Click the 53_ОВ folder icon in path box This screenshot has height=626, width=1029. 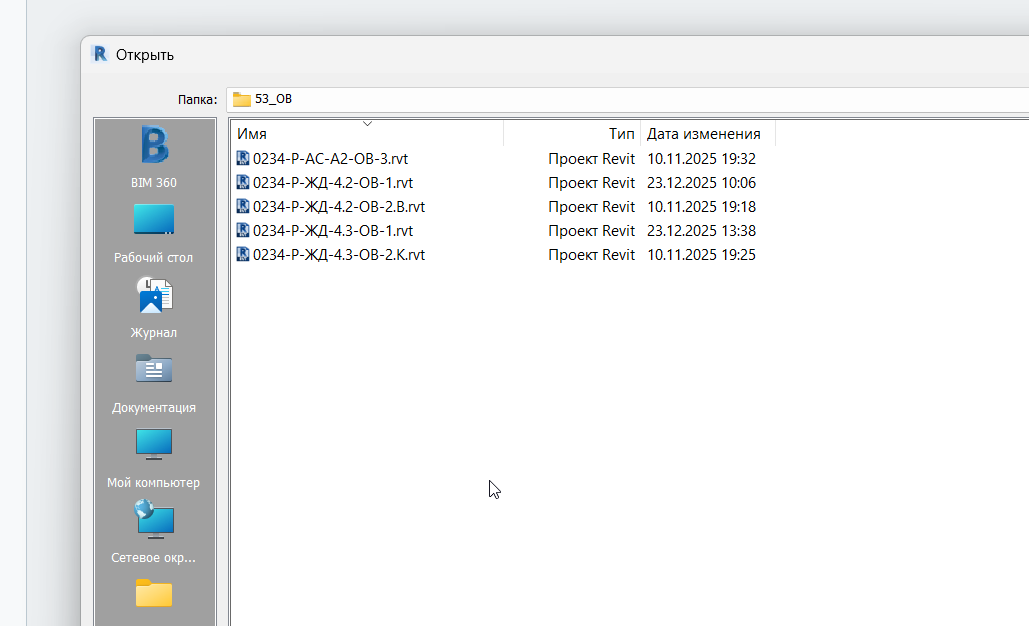242,99
